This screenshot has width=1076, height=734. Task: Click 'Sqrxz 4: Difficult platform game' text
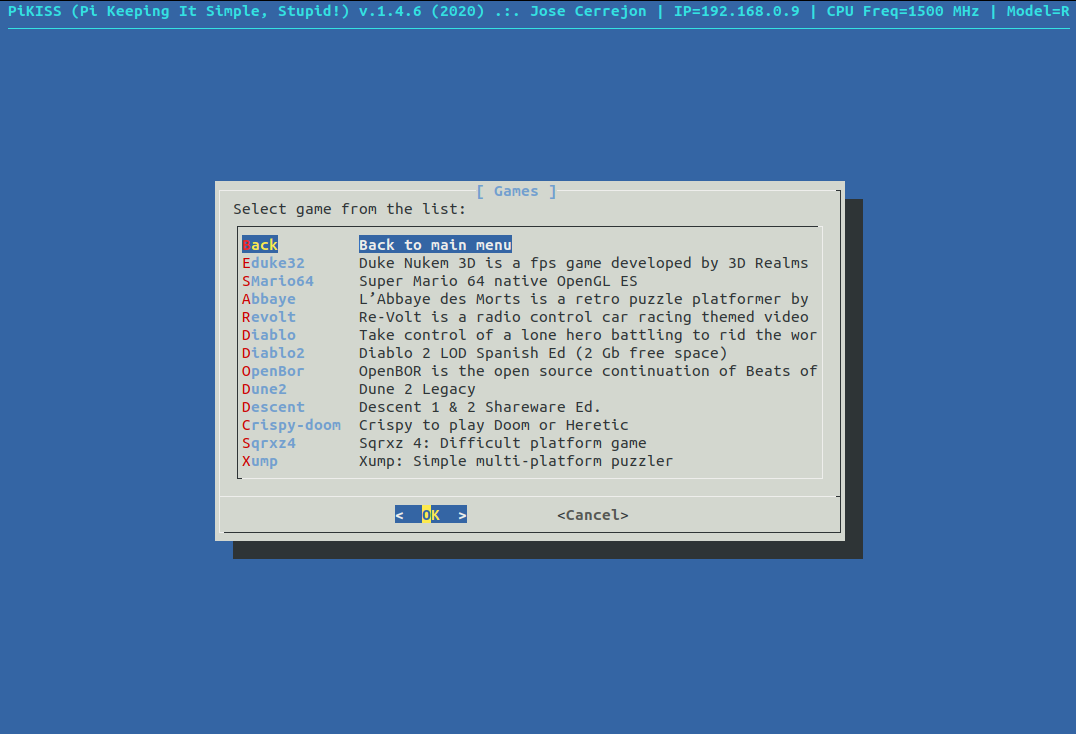tap(502, 443)
